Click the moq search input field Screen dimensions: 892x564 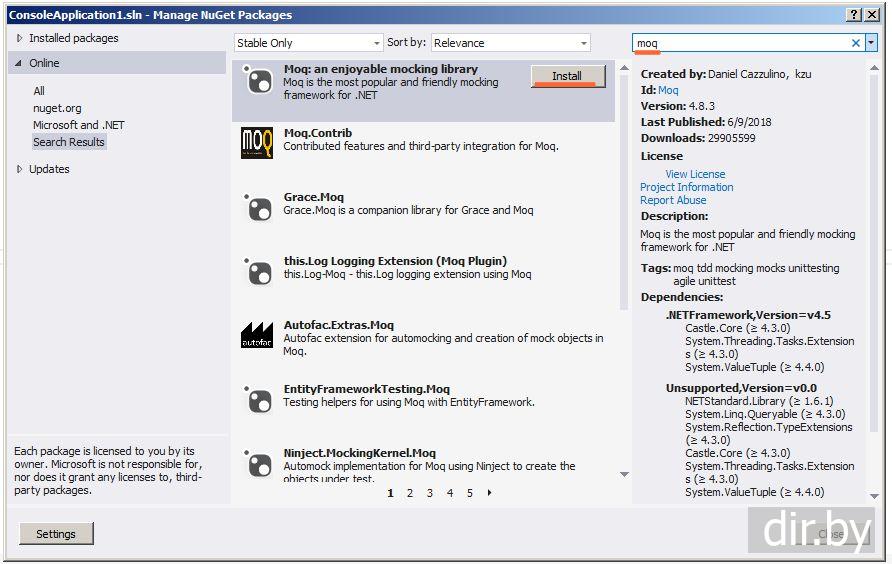click(740, 43)
